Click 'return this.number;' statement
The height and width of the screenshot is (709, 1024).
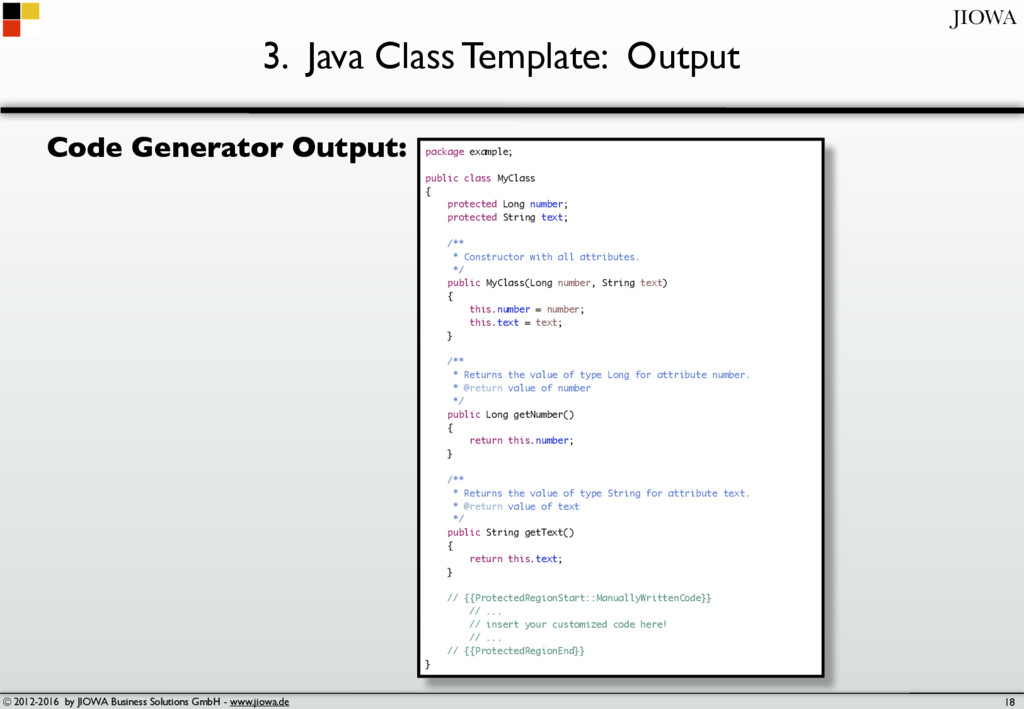click(x=521, y=441)
